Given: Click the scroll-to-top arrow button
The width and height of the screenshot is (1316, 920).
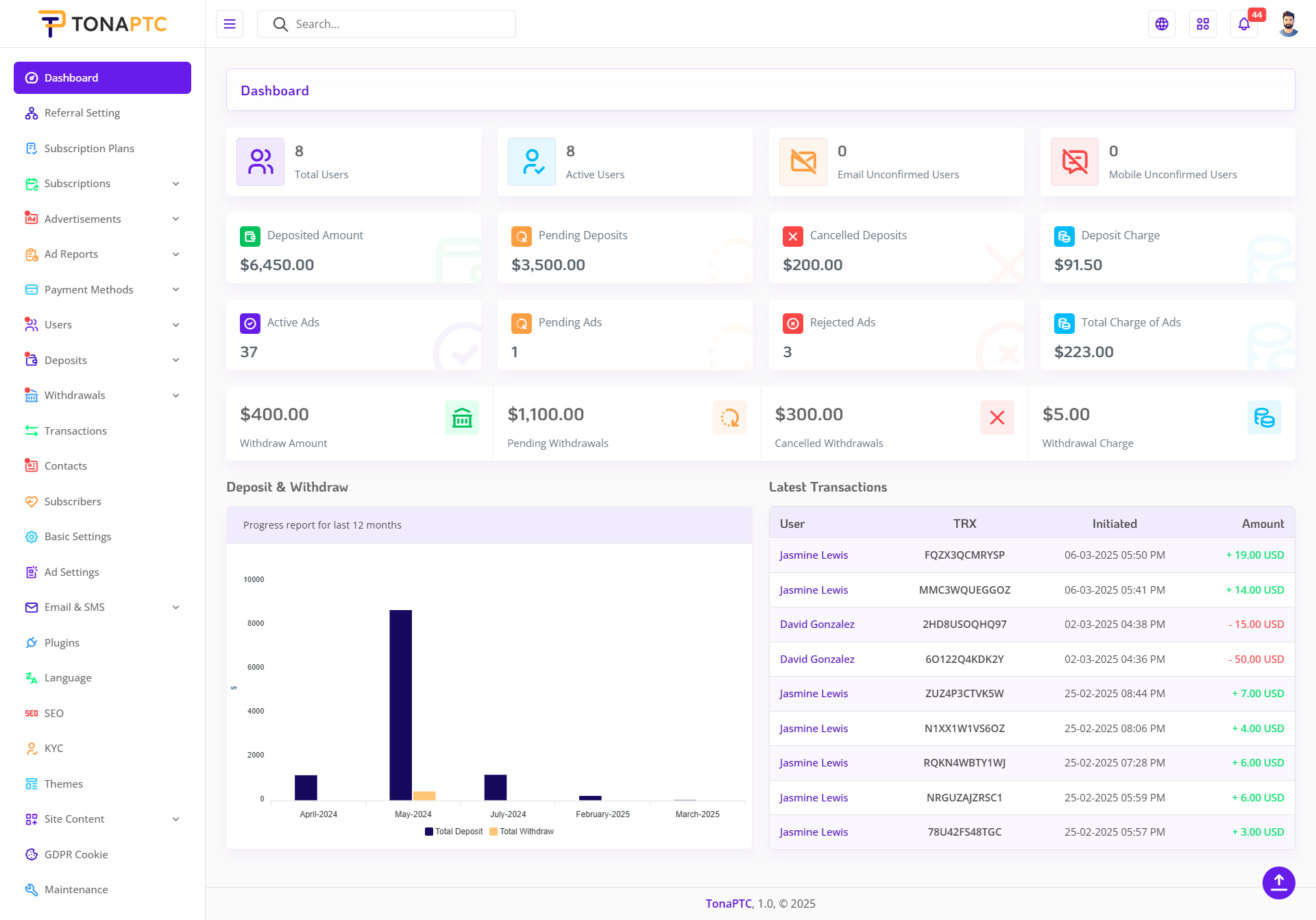Looking at the screenshot, I should [1278, 882].
